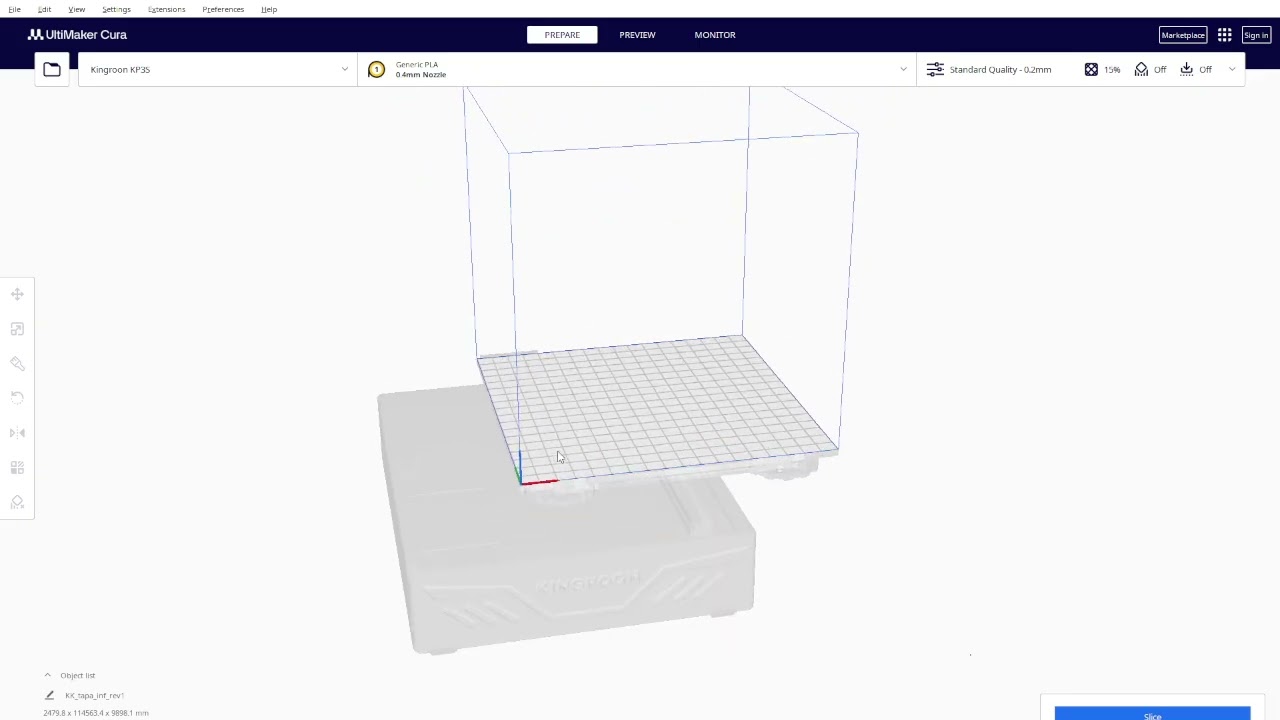Screen dimensions: 1280x720
Task: Click the UltiMaker Cura logo
Action: click(x=77, y=35)
